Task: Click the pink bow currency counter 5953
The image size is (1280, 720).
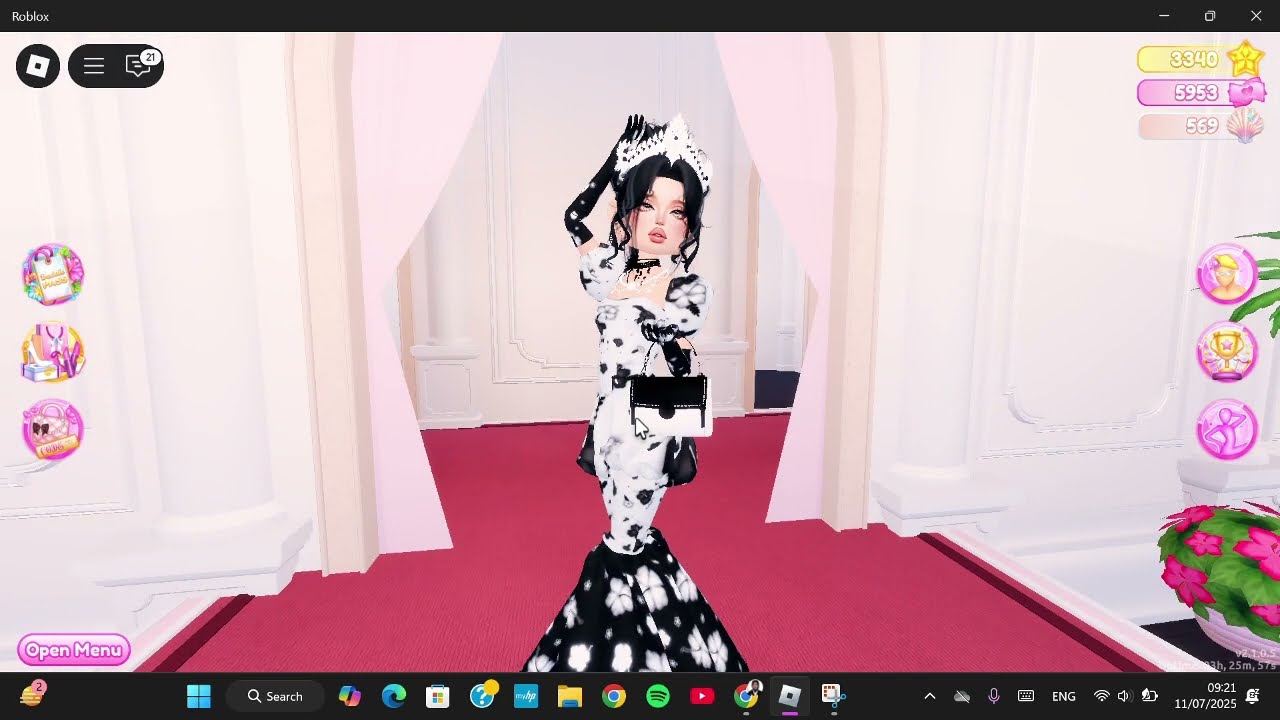Action: point(1200,92)
